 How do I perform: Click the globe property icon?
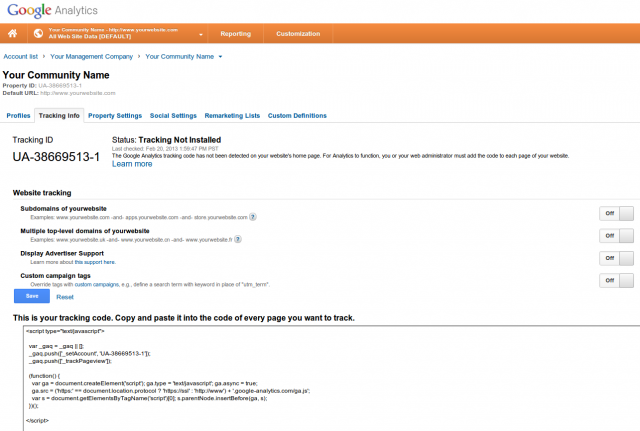coord(38,33)
